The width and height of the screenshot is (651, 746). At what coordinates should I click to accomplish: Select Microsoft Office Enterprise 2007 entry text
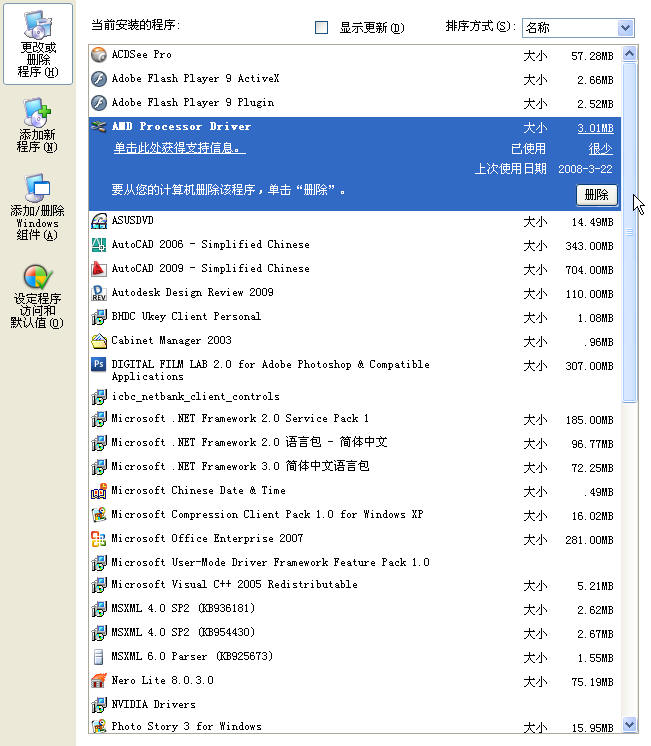click(x=207, y=539)
